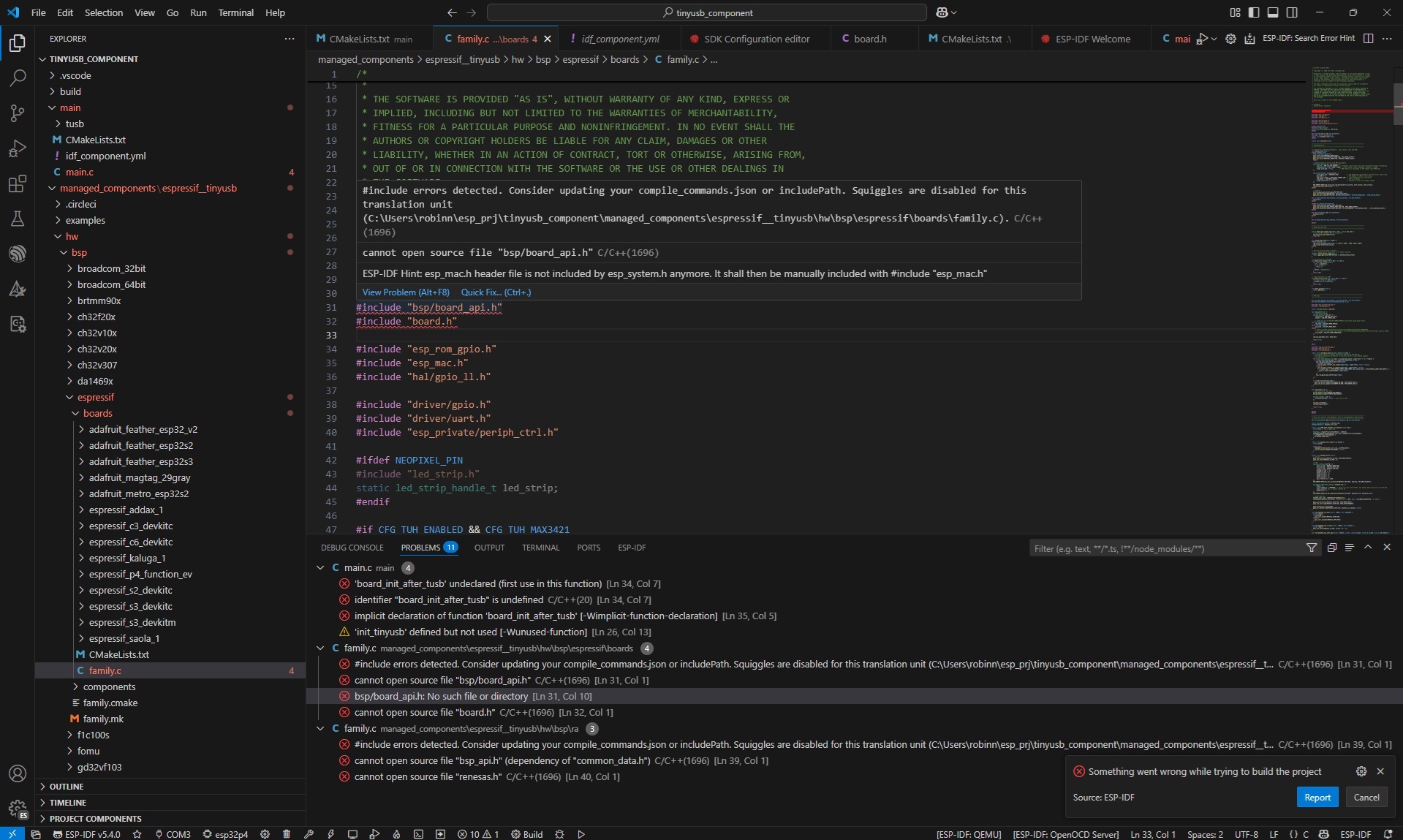Expand the TIMELINE section

pyautogui.click(x=68, y=803)
